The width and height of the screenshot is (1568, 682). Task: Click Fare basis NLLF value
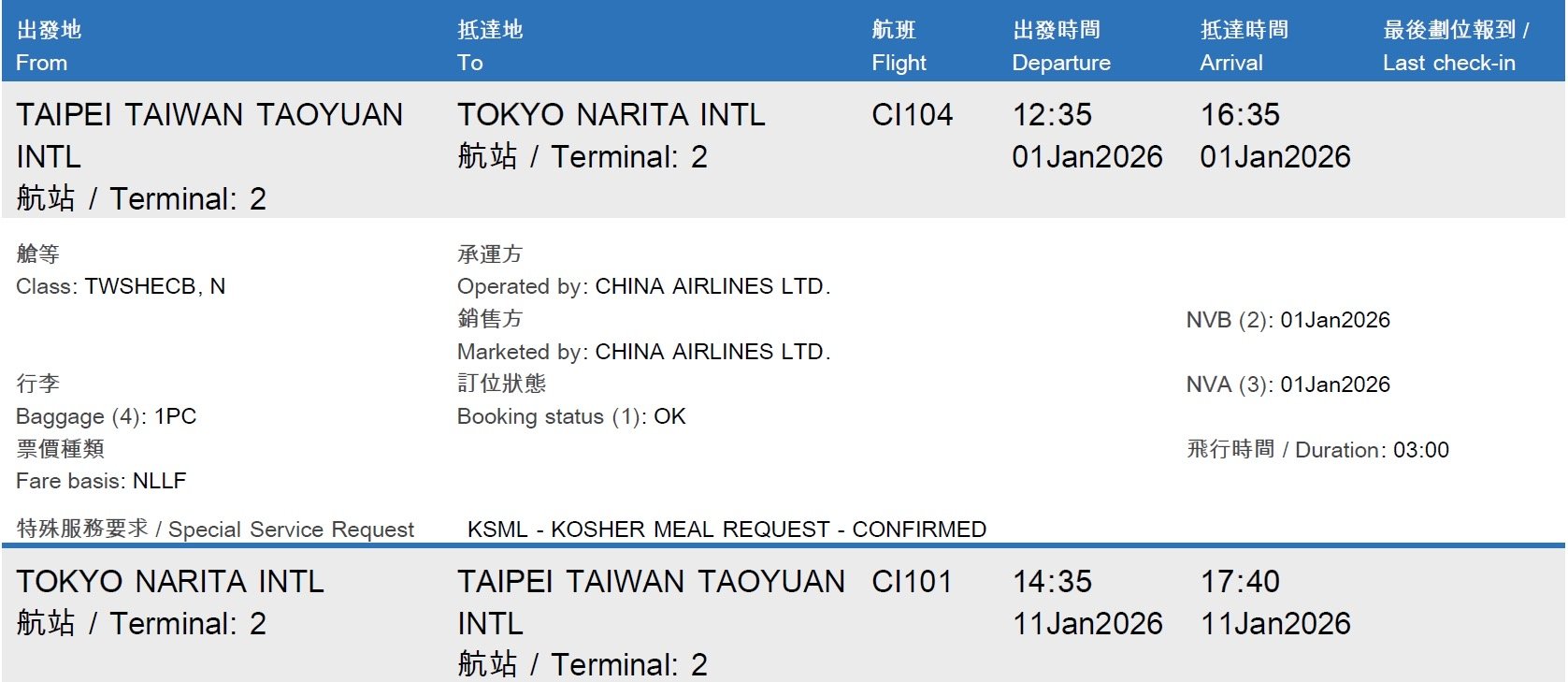pos(159,481)
